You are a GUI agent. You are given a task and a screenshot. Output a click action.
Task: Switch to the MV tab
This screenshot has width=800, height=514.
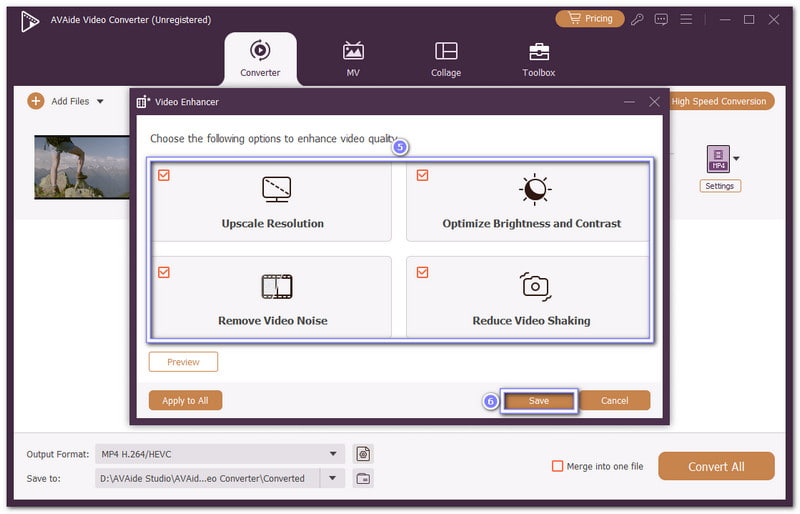pos(353,58)
